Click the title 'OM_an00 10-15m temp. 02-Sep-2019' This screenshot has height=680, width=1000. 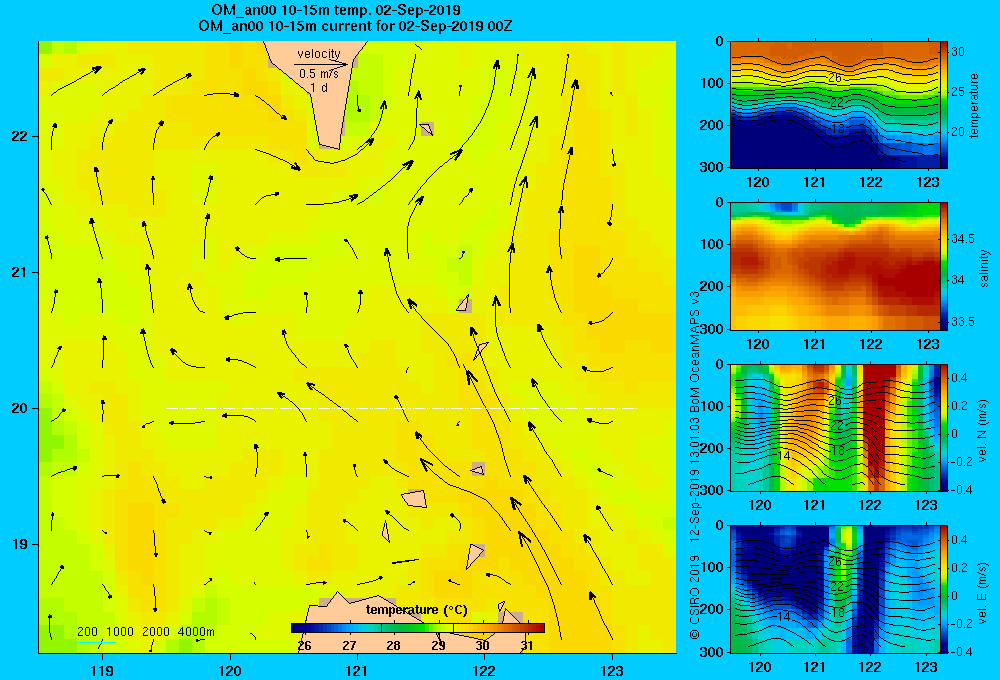pos(335,10)
